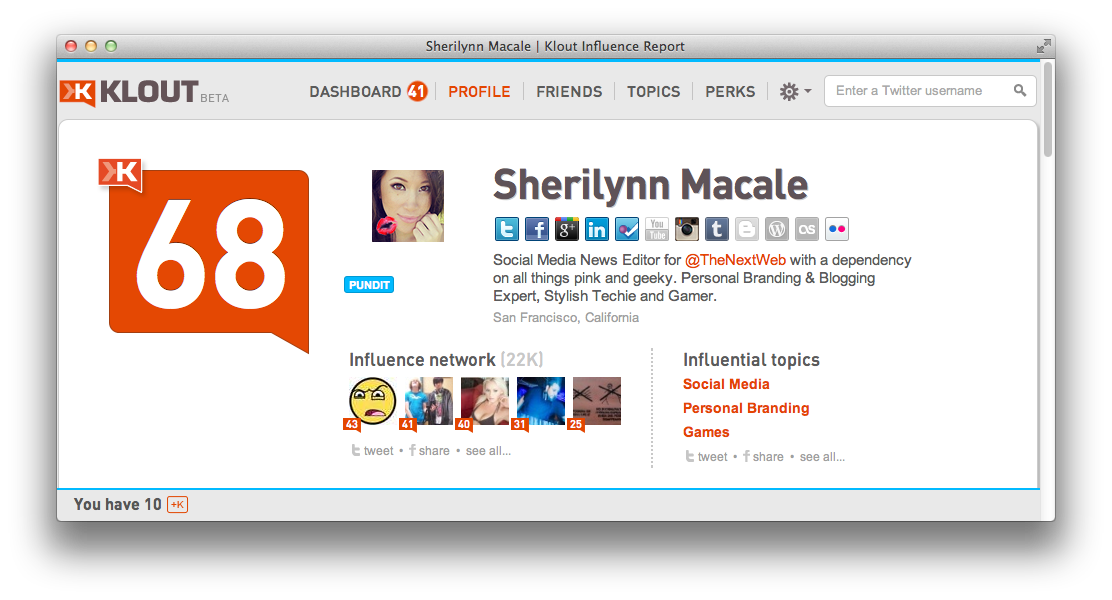Open the influencer with score 43
Image resolution: width=1112 pixels, height=600 pixels.
tap(372, 401)
